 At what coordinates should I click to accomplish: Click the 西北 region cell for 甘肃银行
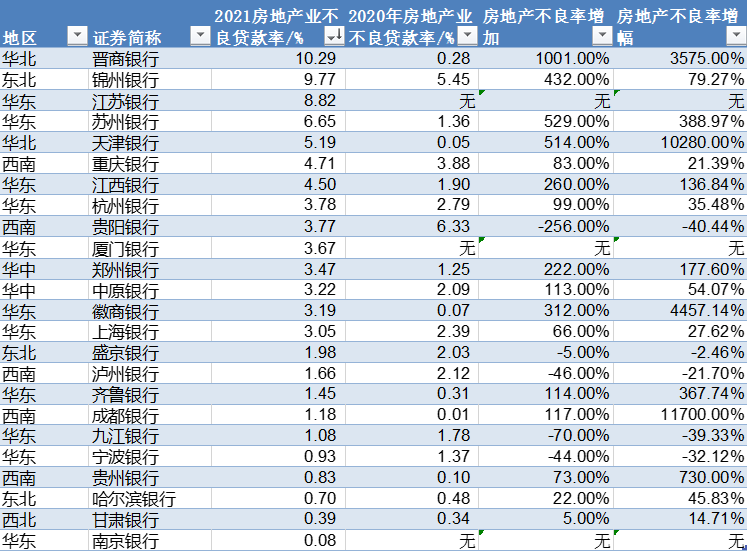click(44, 519)
